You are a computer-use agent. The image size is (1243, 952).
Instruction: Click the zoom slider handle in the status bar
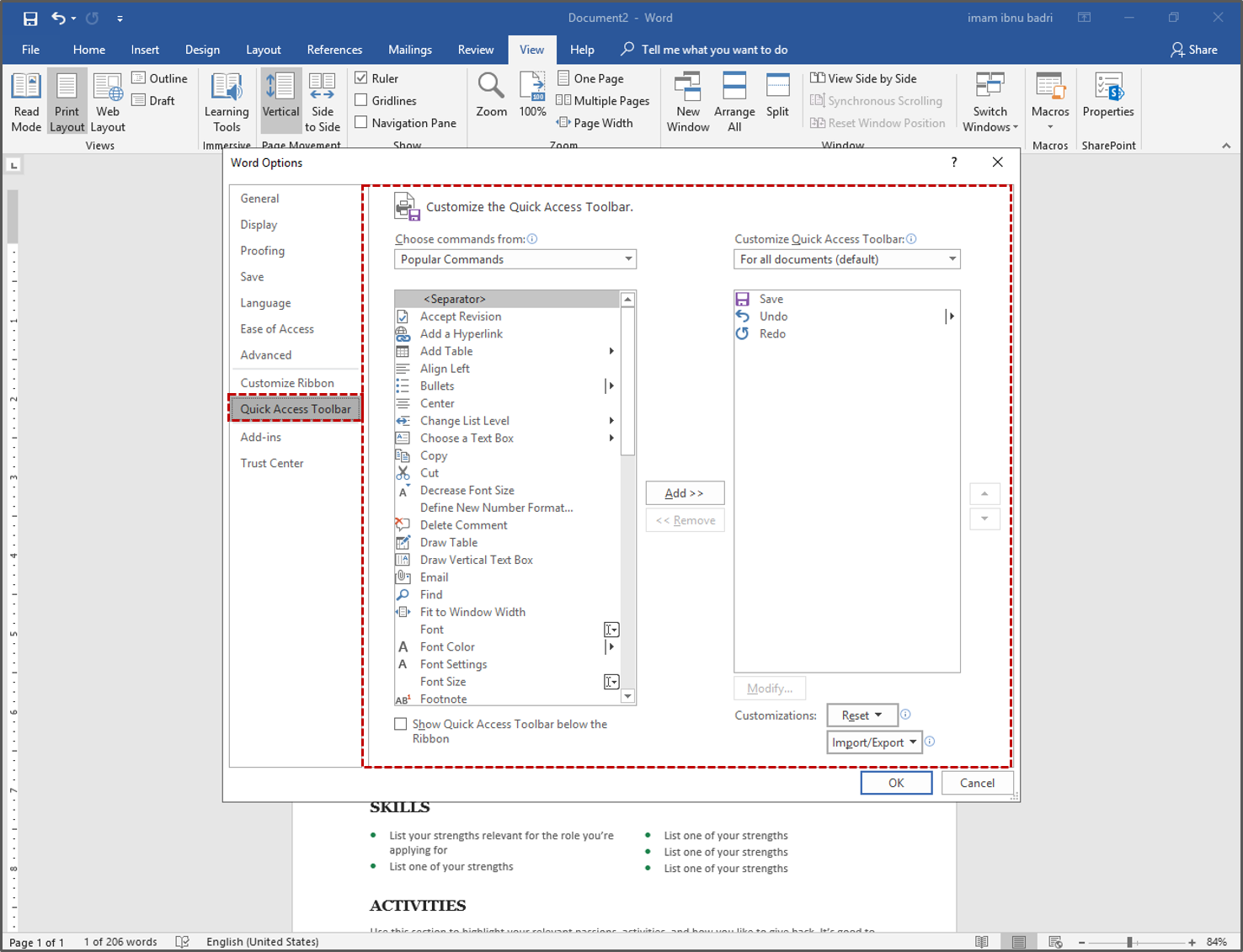click(1129, 942)
